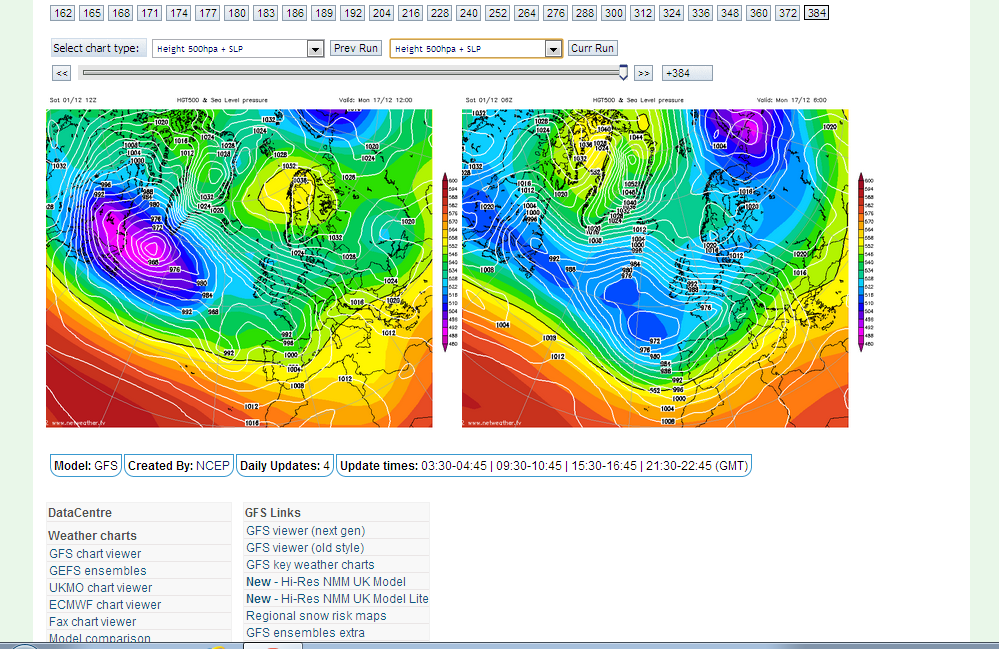Click the Weather charts heading
999x649 pixels.
[x=92, y=536]
